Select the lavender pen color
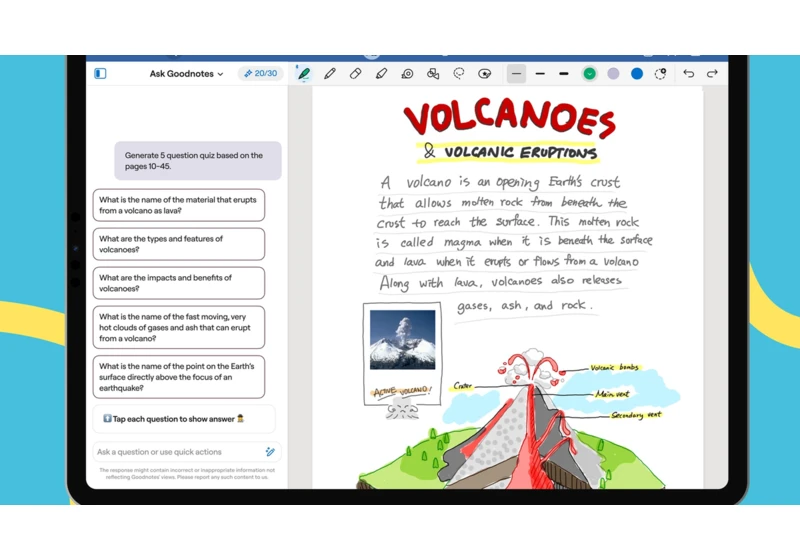The width and height of the screenshot is (800, 560). point(613,74)
